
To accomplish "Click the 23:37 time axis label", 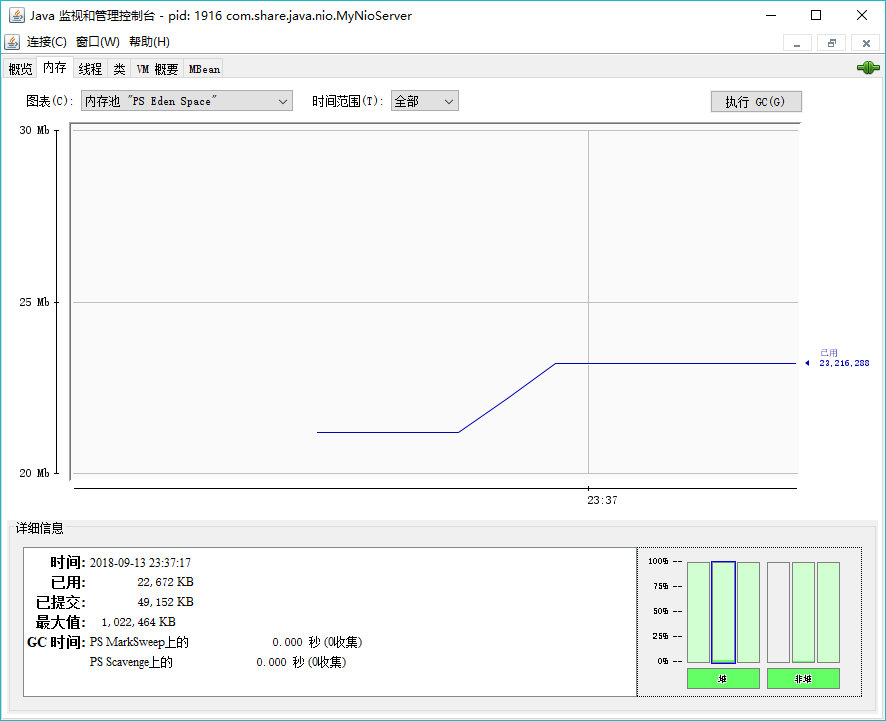I will [602, 500].
